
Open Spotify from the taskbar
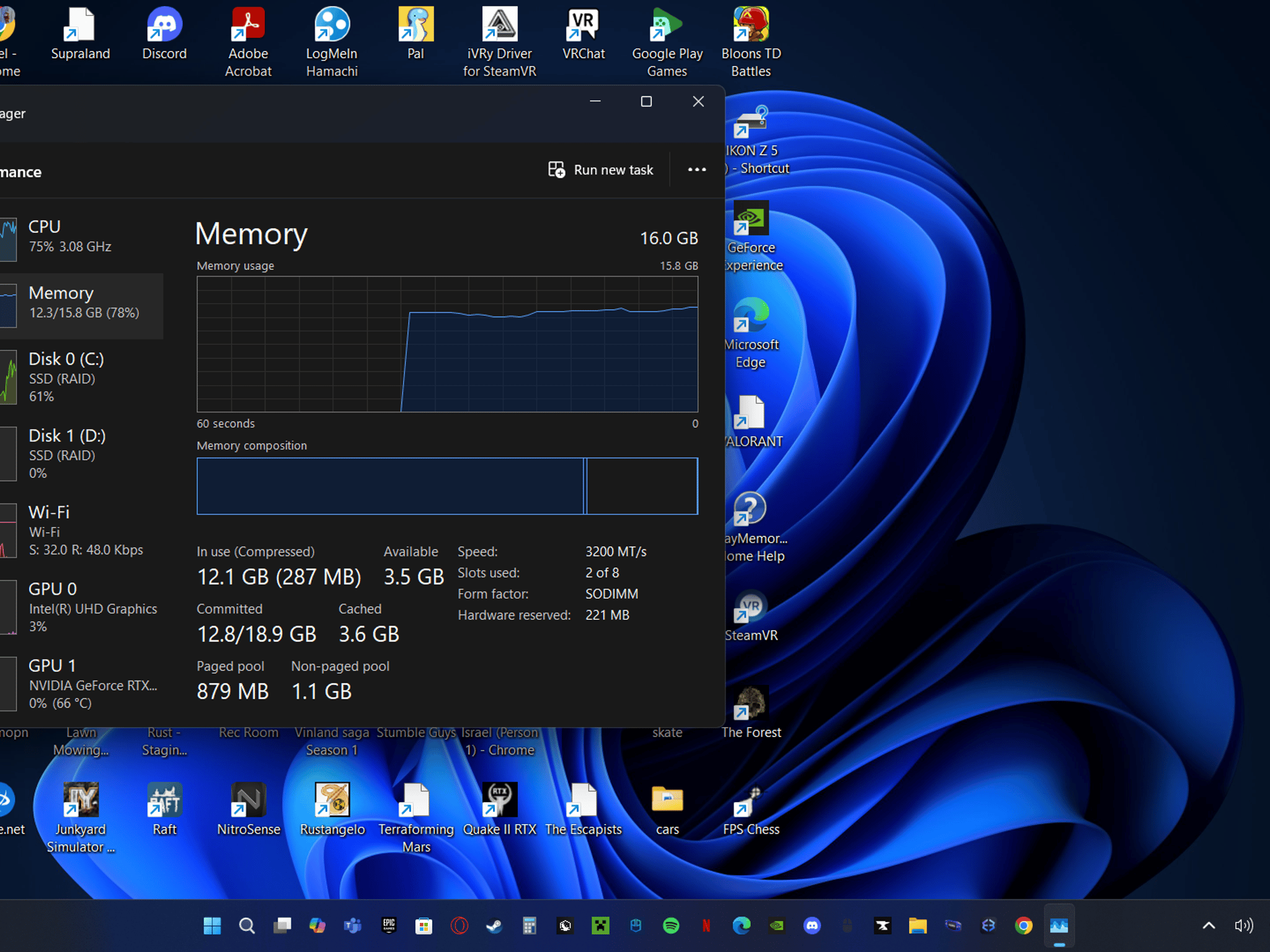(671, 925)
